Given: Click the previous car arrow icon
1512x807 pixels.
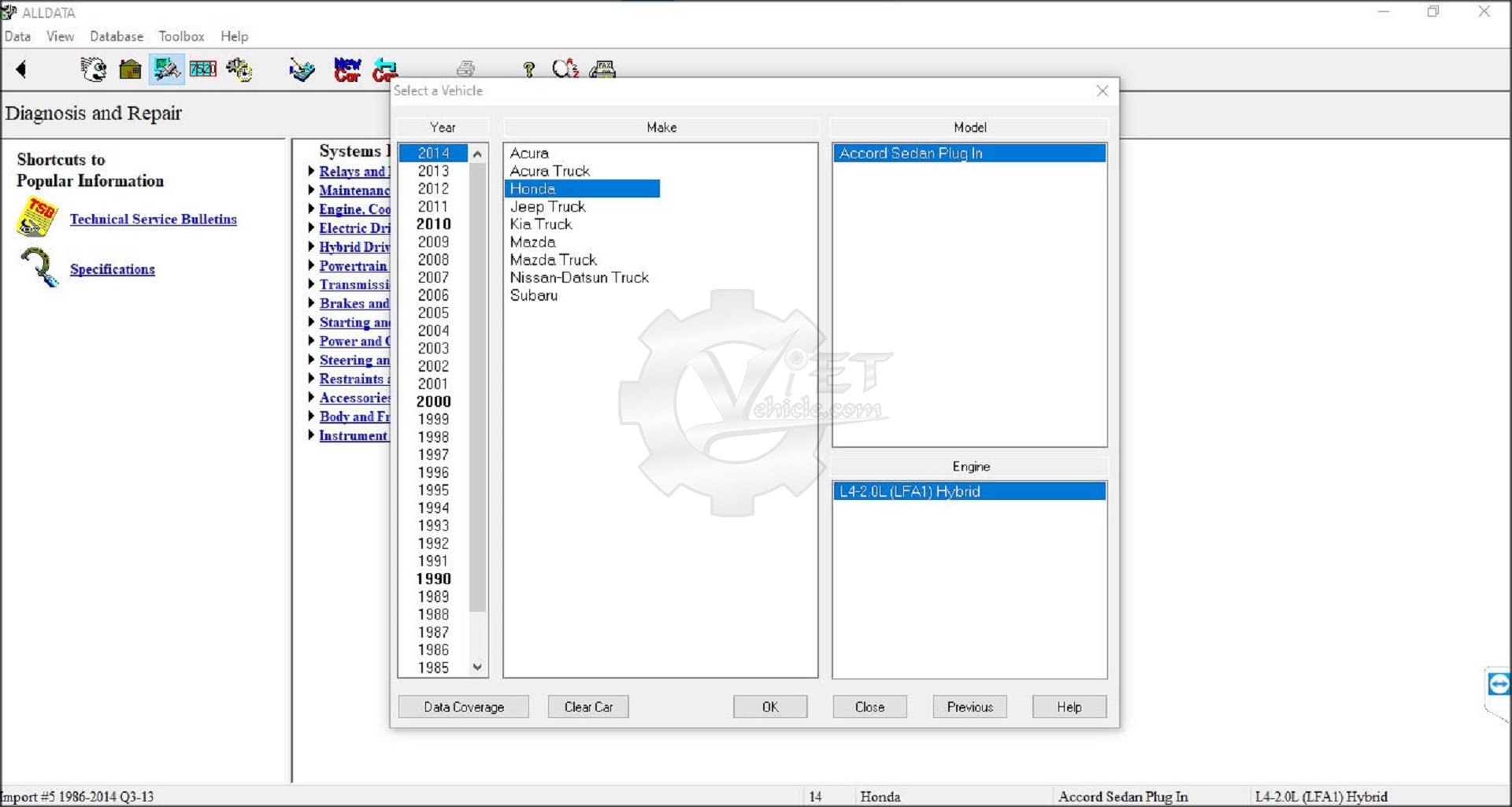Looking at the screenshot, I should pyautogui.click(x=384, y=69).
